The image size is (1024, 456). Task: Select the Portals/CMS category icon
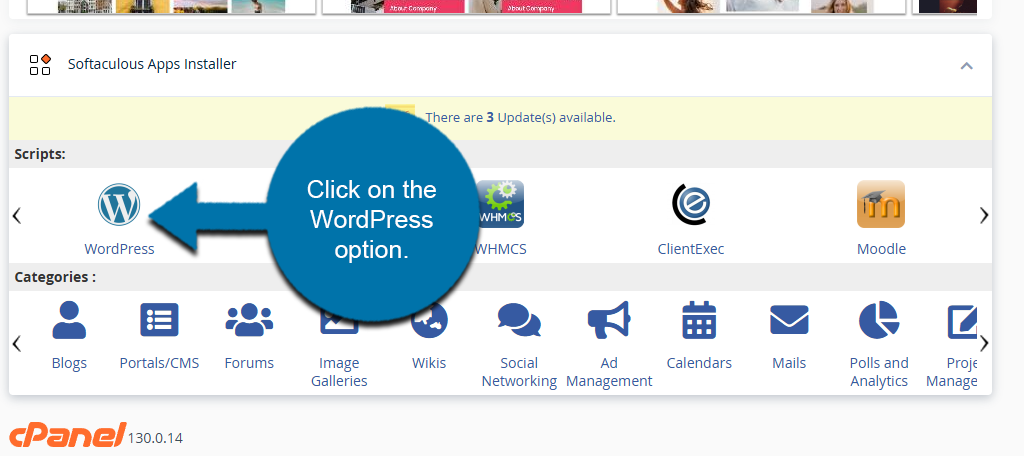tap(159, 321)
